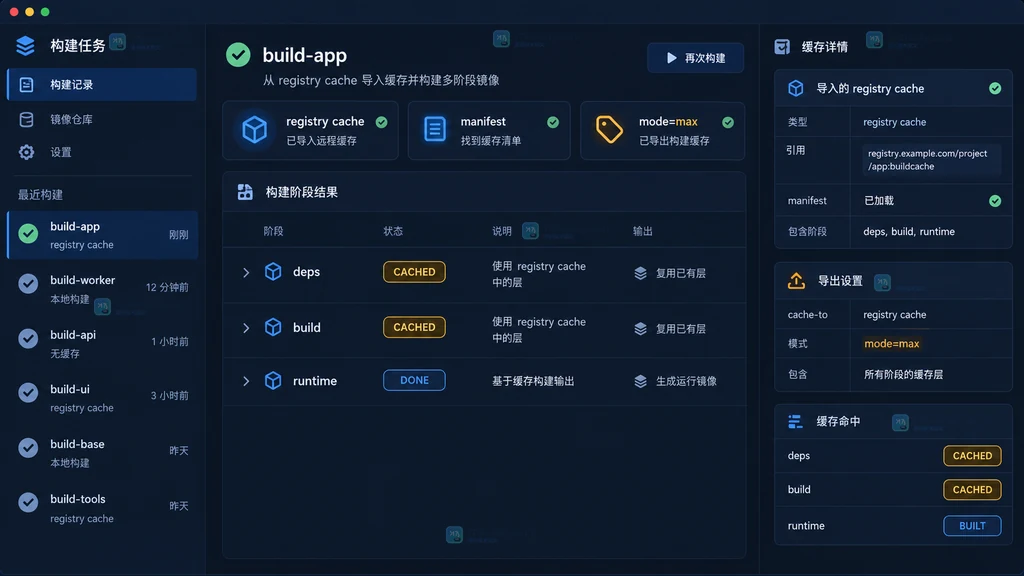Click the build stage cube icon
Screen dimensions: 1024x576
pos(273,327)
